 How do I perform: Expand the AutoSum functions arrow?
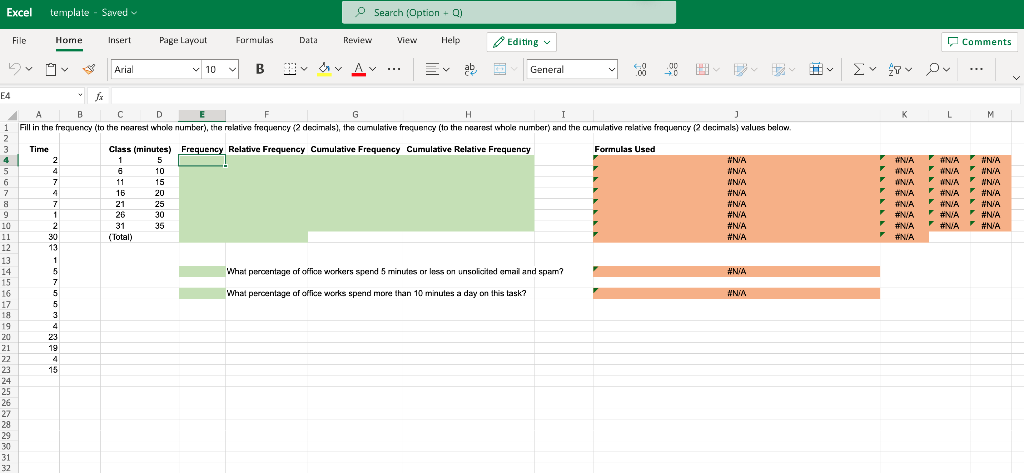pyautogui.click(x=874, y=69)
